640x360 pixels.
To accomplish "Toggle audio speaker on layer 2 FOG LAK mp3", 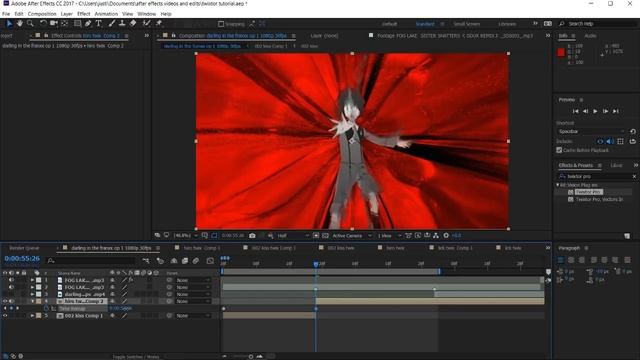I will pos(11,287).
